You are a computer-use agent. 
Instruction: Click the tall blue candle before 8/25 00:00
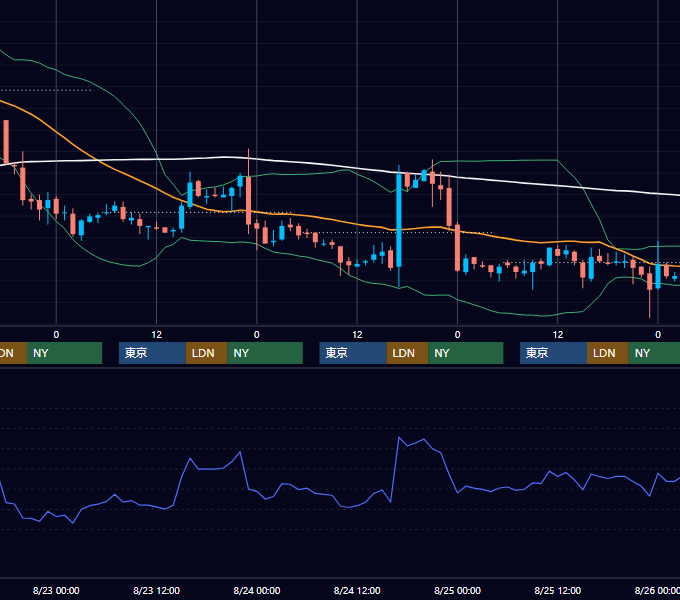click(x=399, y=220)
